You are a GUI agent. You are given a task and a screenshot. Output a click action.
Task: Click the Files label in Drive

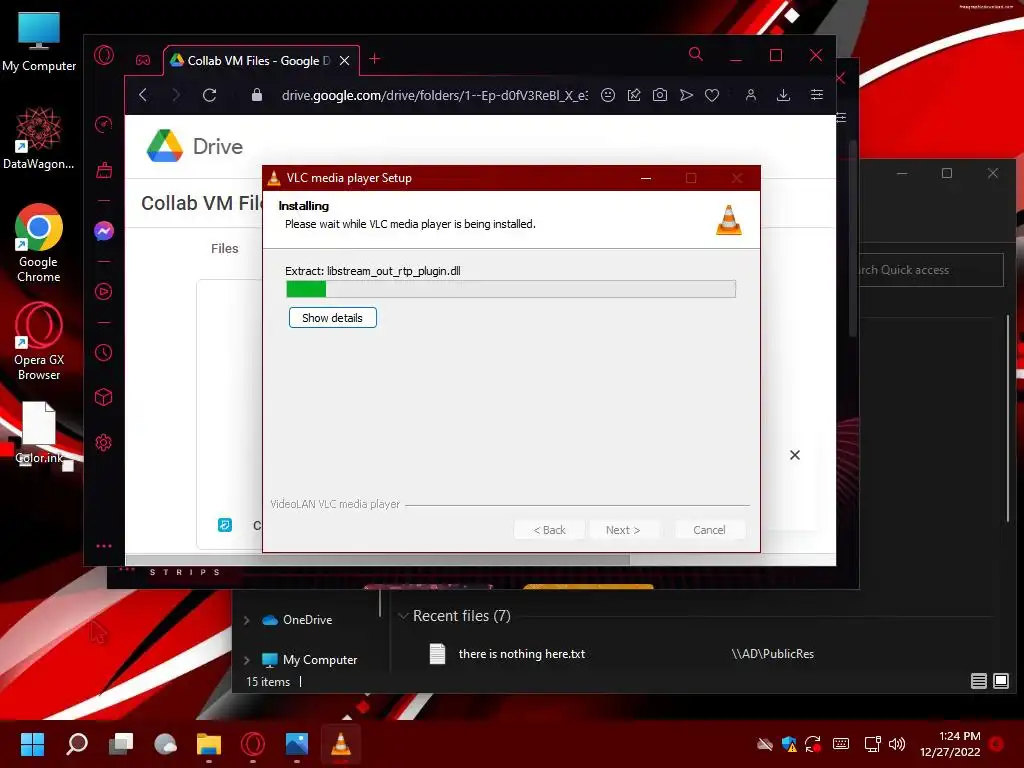[225, 249]
